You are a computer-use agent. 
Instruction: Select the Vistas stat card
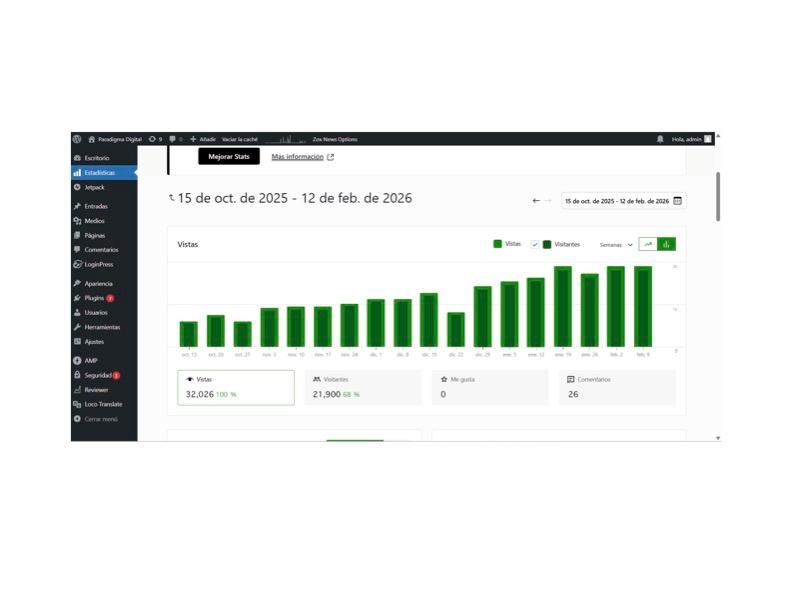point(236,387)
